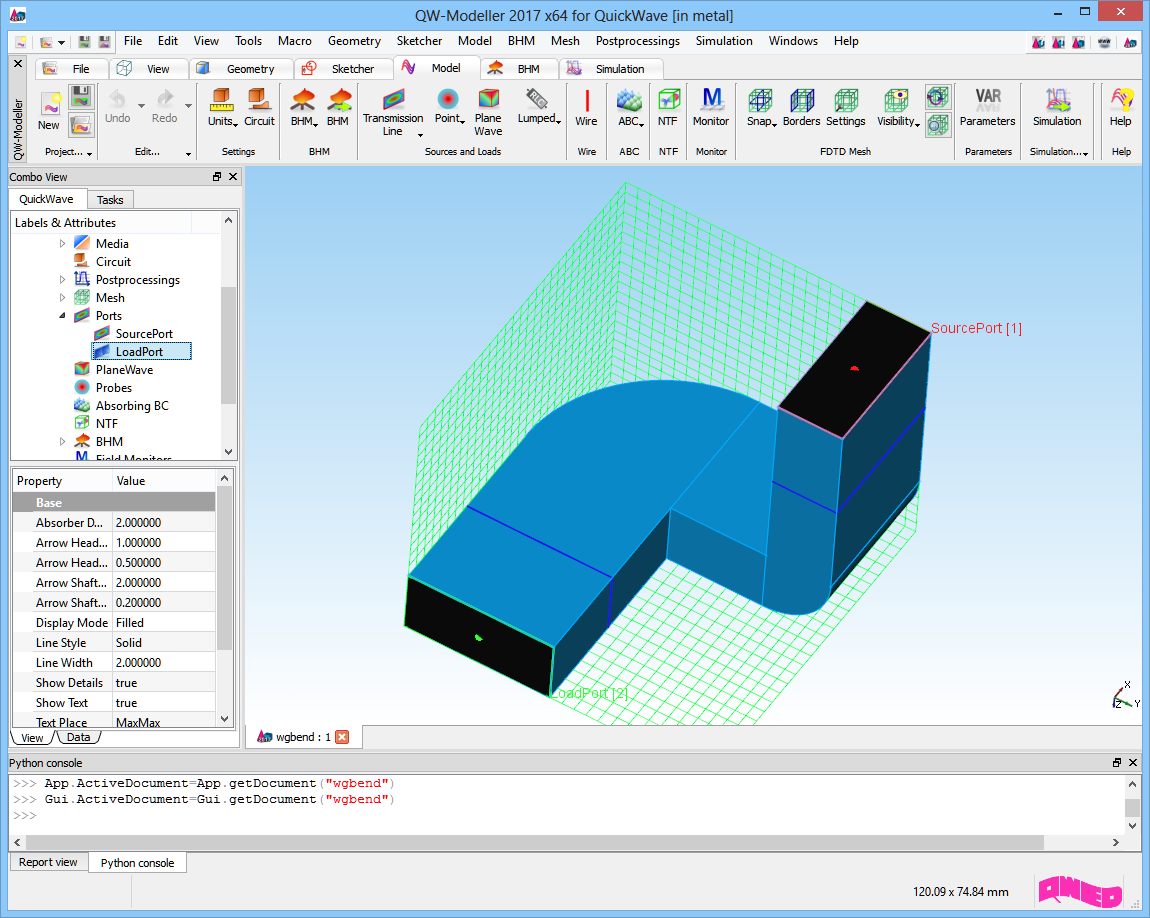1150x918 pixels.
Task: Open the Circuit settings icon
Action: [258, 100]
